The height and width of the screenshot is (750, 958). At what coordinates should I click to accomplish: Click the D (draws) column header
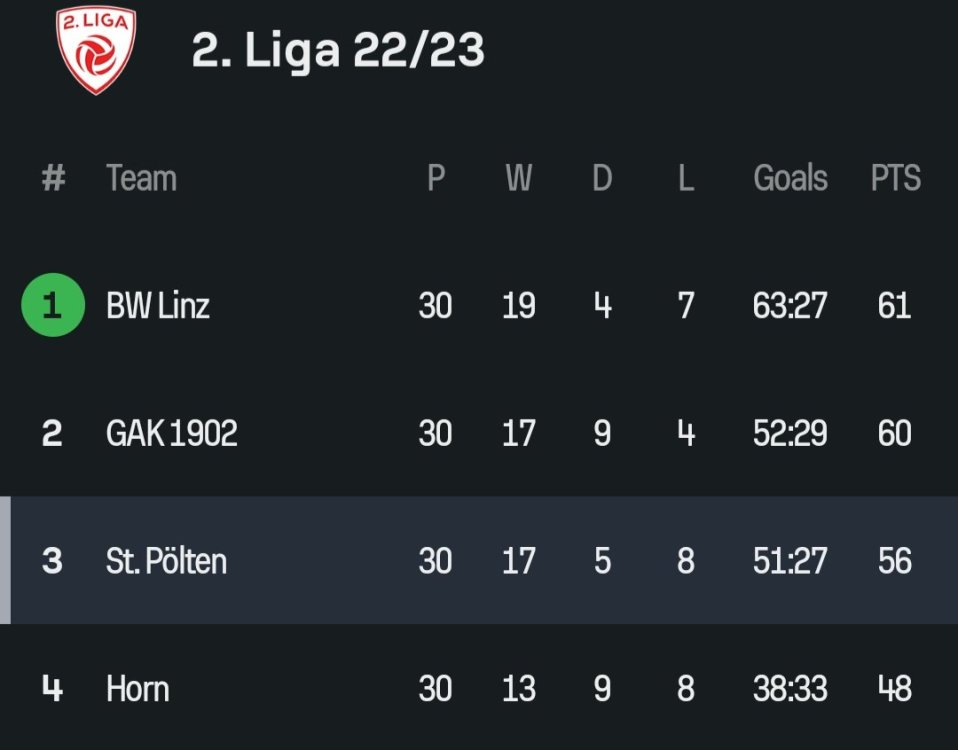(601, 178)
